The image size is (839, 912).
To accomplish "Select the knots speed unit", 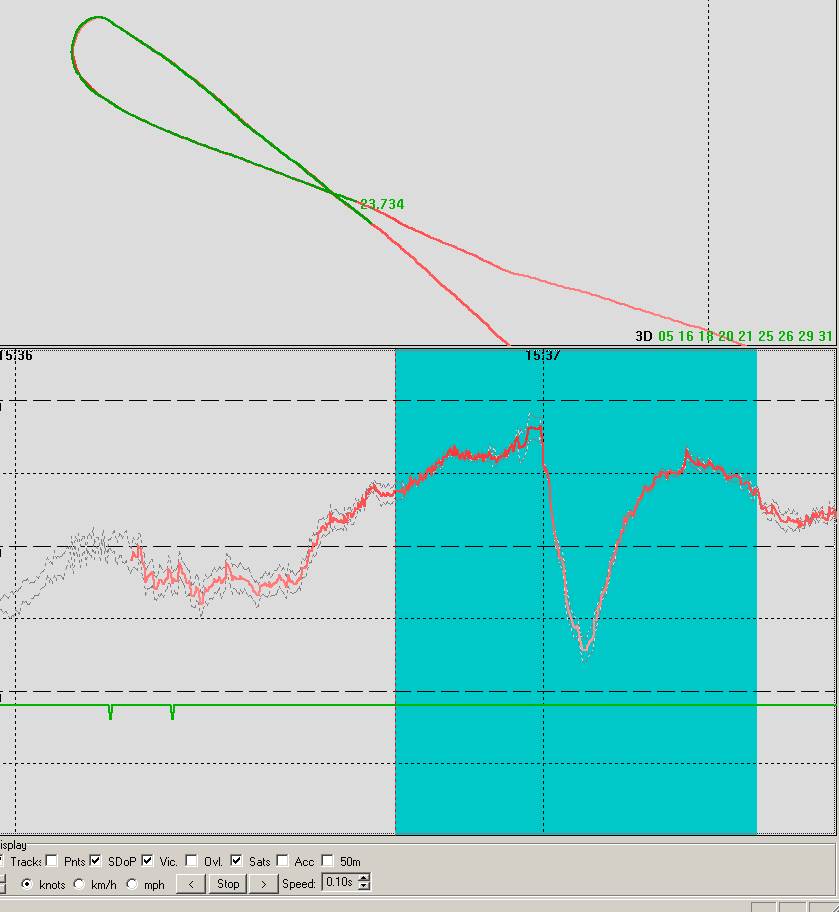I will [26, 884].
